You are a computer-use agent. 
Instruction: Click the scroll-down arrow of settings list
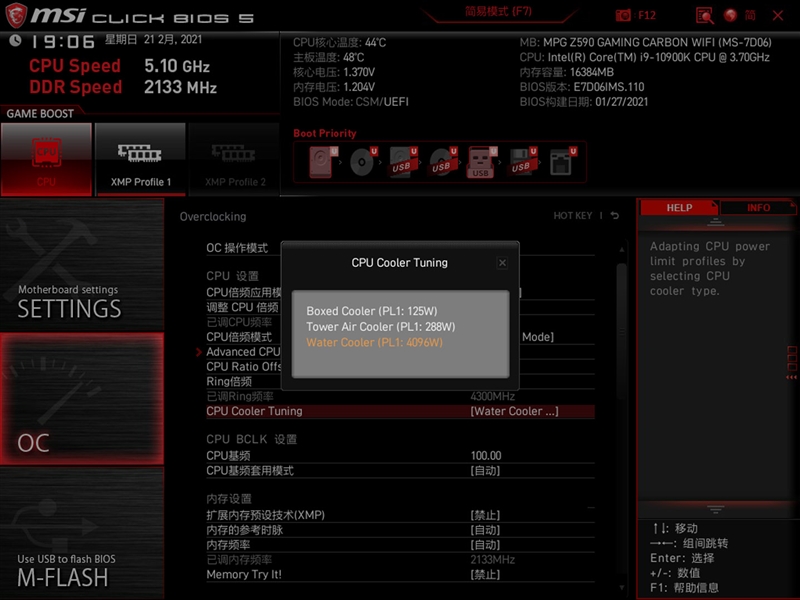[621, 588]
